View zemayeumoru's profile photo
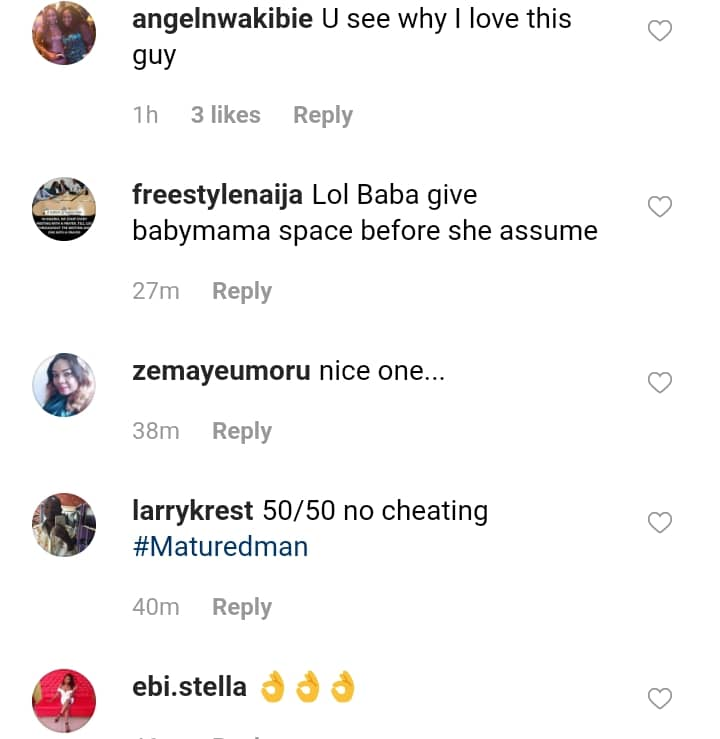Screen dimensions: 720x739 (x=64, y=384)
